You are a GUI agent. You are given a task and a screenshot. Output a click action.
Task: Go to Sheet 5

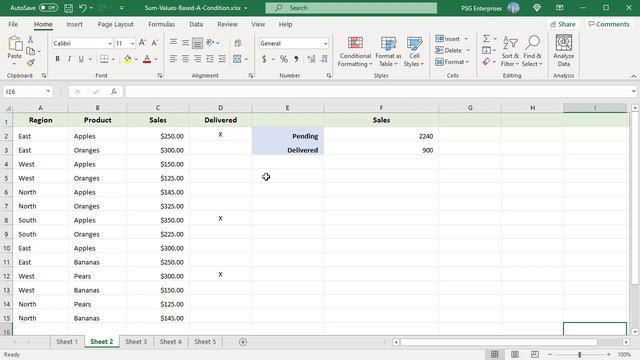205,342
